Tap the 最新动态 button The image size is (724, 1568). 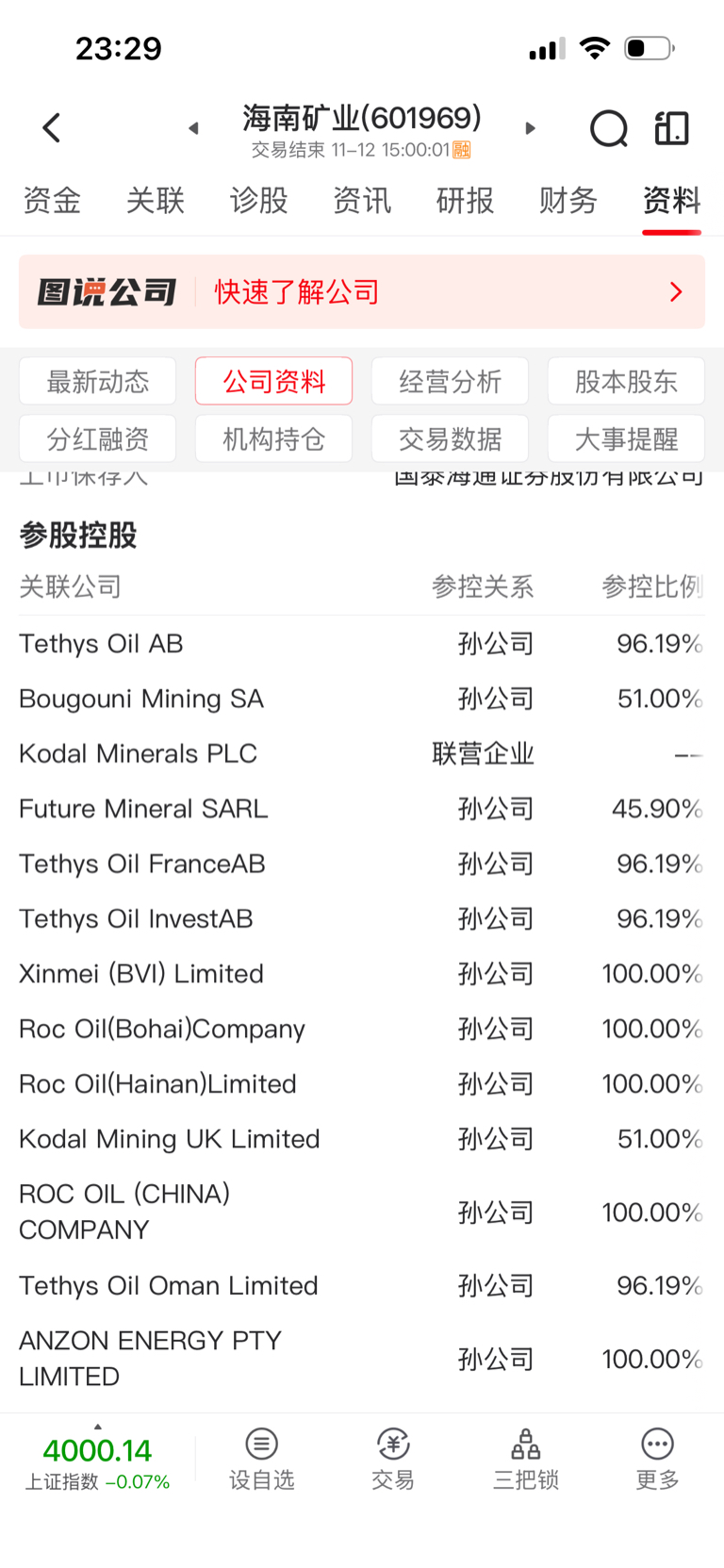[98, 382]
